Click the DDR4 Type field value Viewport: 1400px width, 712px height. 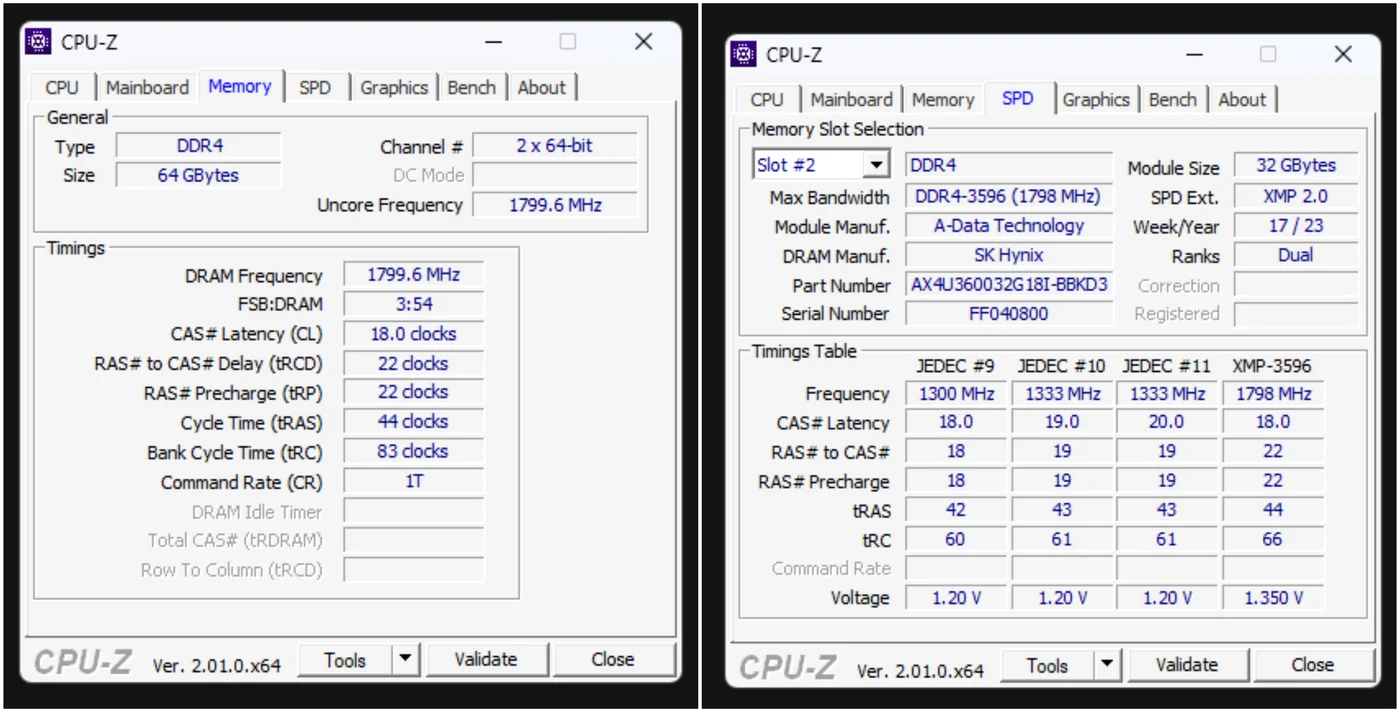point(199,146)
